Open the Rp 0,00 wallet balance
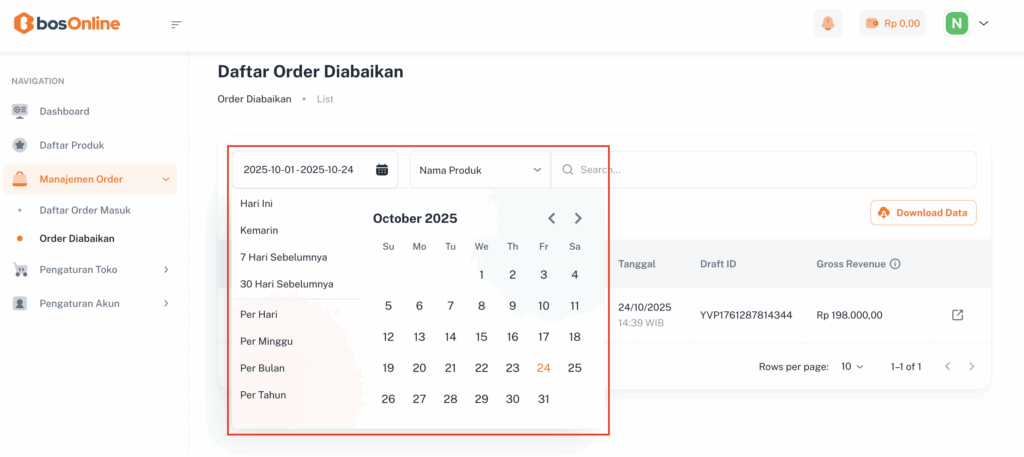The height and width of the screenshot is (457, 1024). point(892,23)
